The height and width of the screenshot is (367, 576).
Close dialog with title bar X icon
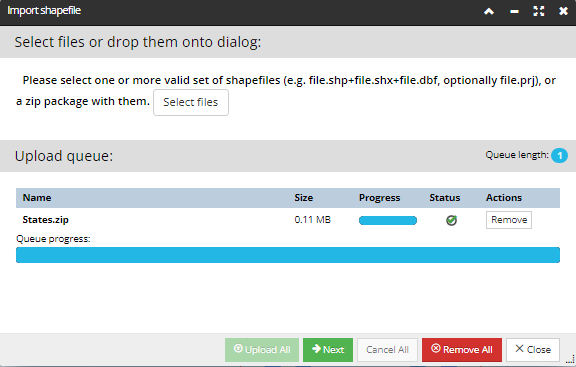(x=563, y=11)
